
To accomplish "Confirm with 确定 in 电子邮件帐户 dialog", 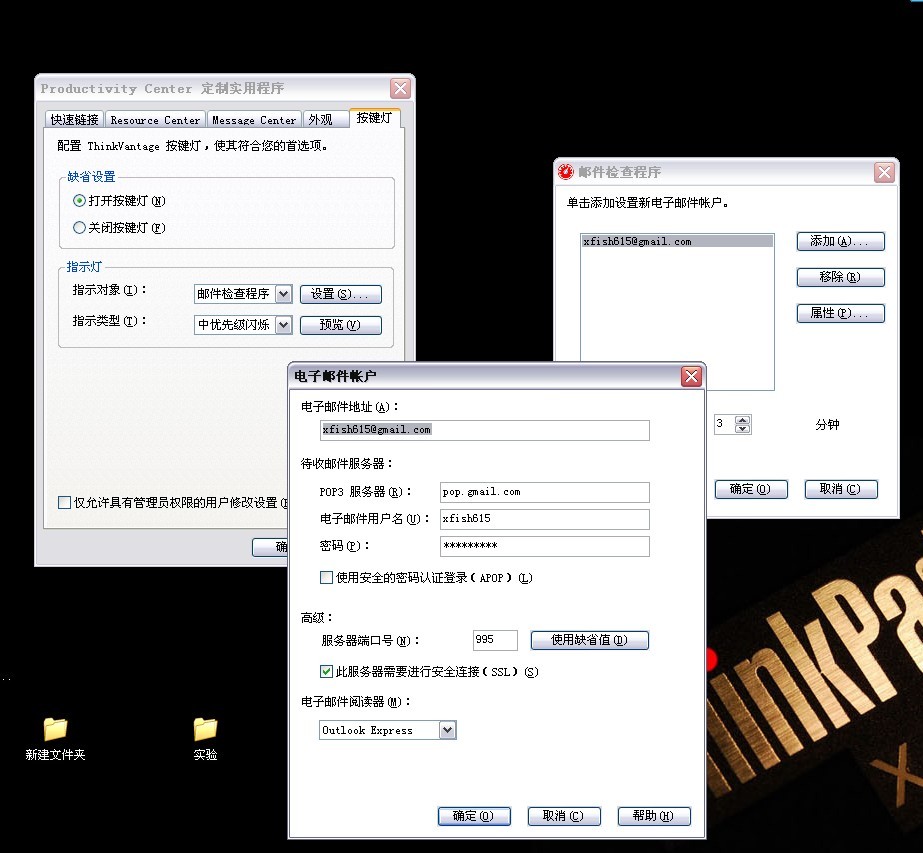I will (474, 816).
